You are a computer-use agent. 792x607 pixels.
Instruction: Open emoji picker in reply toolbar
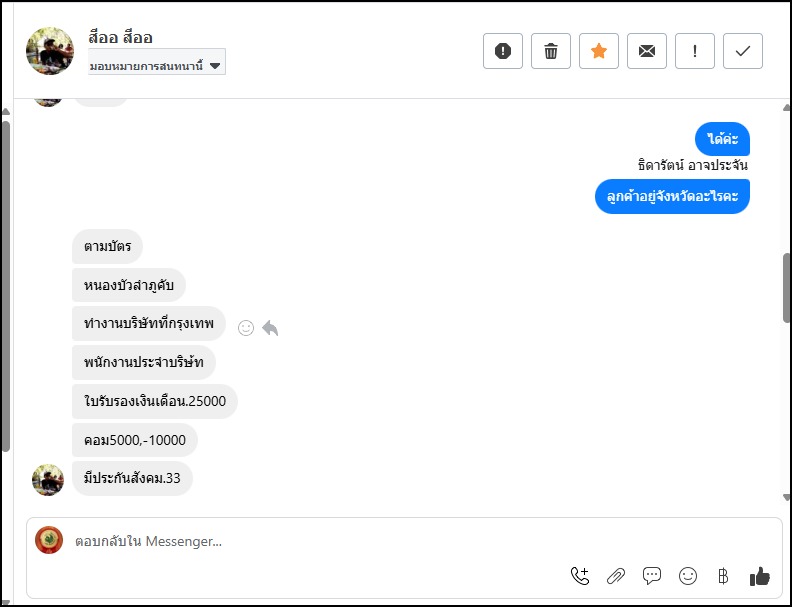[x=688, y=575]
